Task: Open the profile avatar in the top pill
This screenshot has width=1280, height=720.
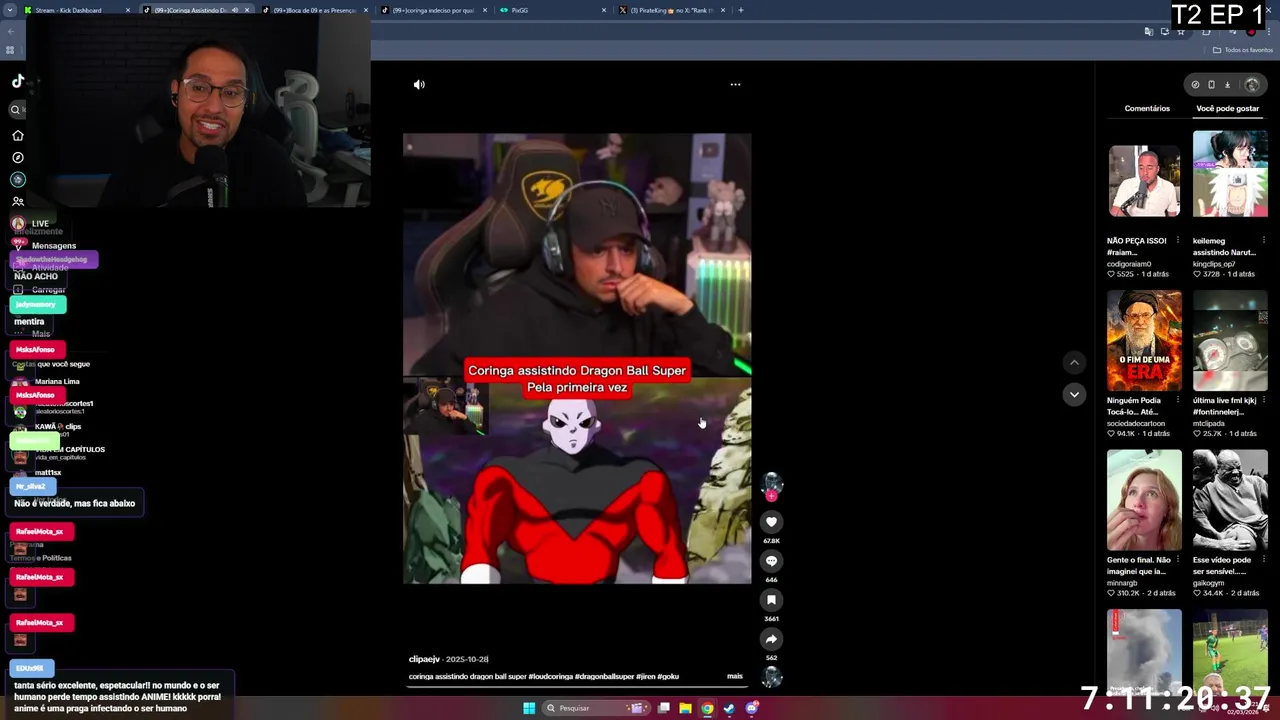Action: [x=1251, y=85]
